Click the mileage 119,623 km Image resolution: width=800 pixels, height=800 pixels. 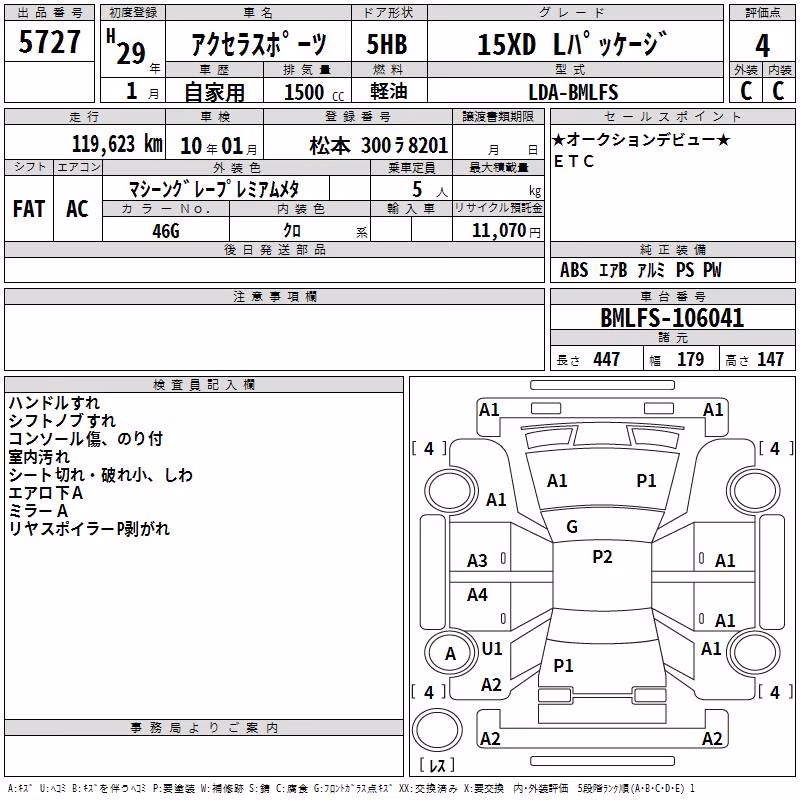(117, 144)
